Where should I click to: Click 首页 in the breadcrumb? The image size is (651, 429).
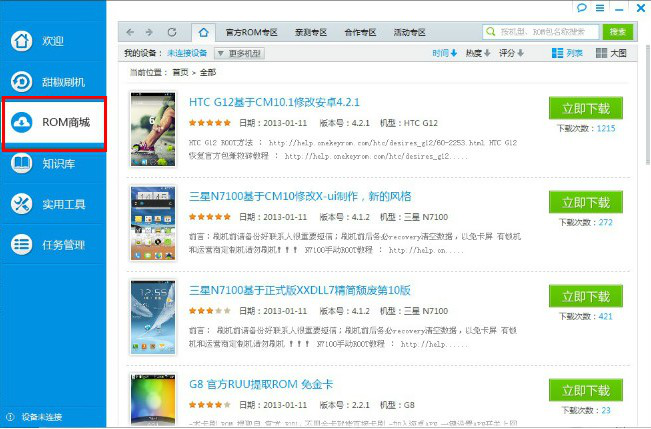180,73
